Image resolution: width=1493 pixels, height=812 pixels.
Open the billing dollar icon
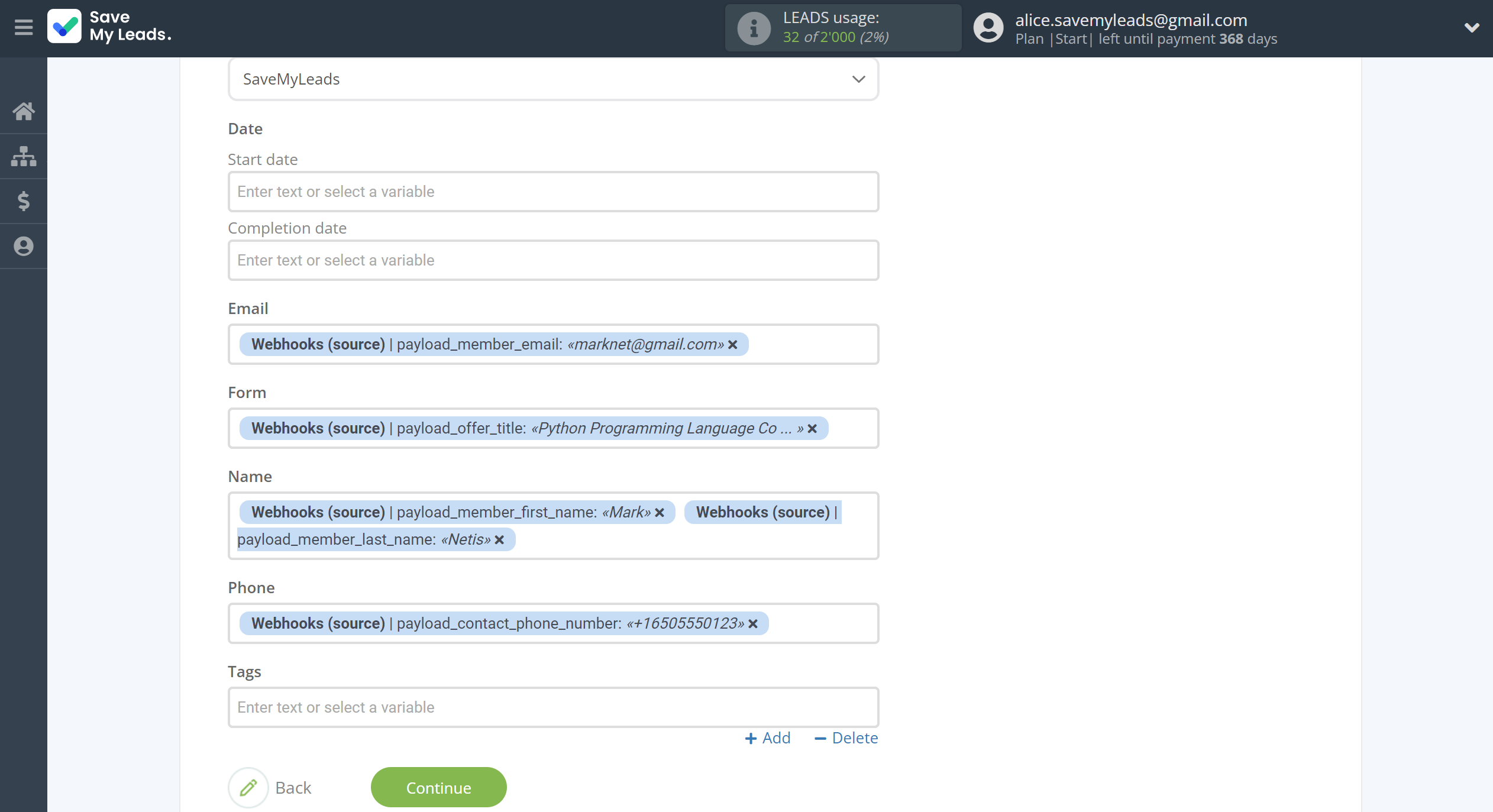24,201
